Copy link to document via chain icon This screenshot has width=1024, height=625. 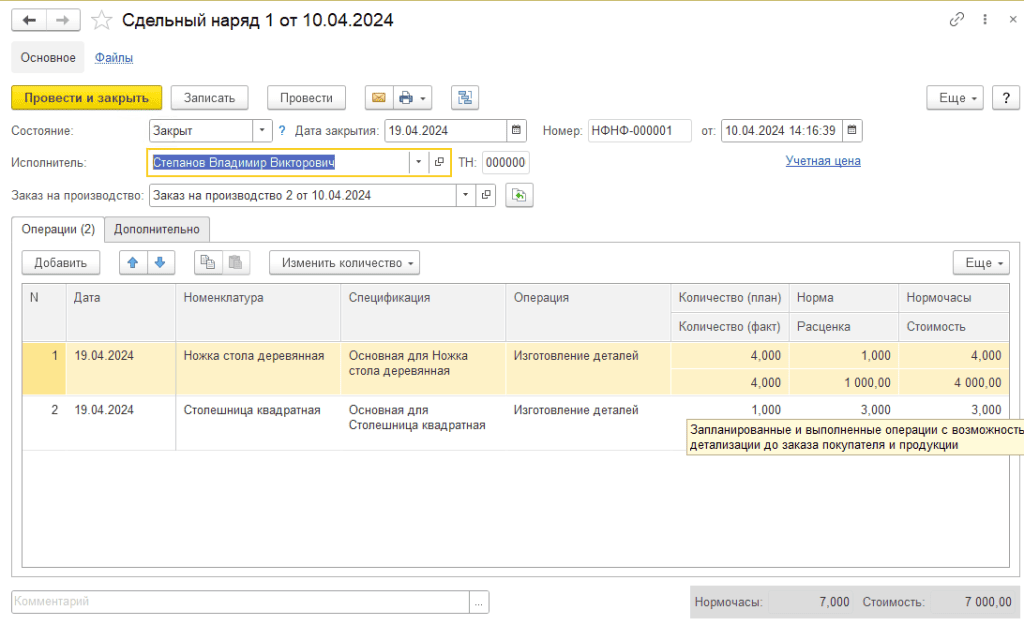point(957,20)
